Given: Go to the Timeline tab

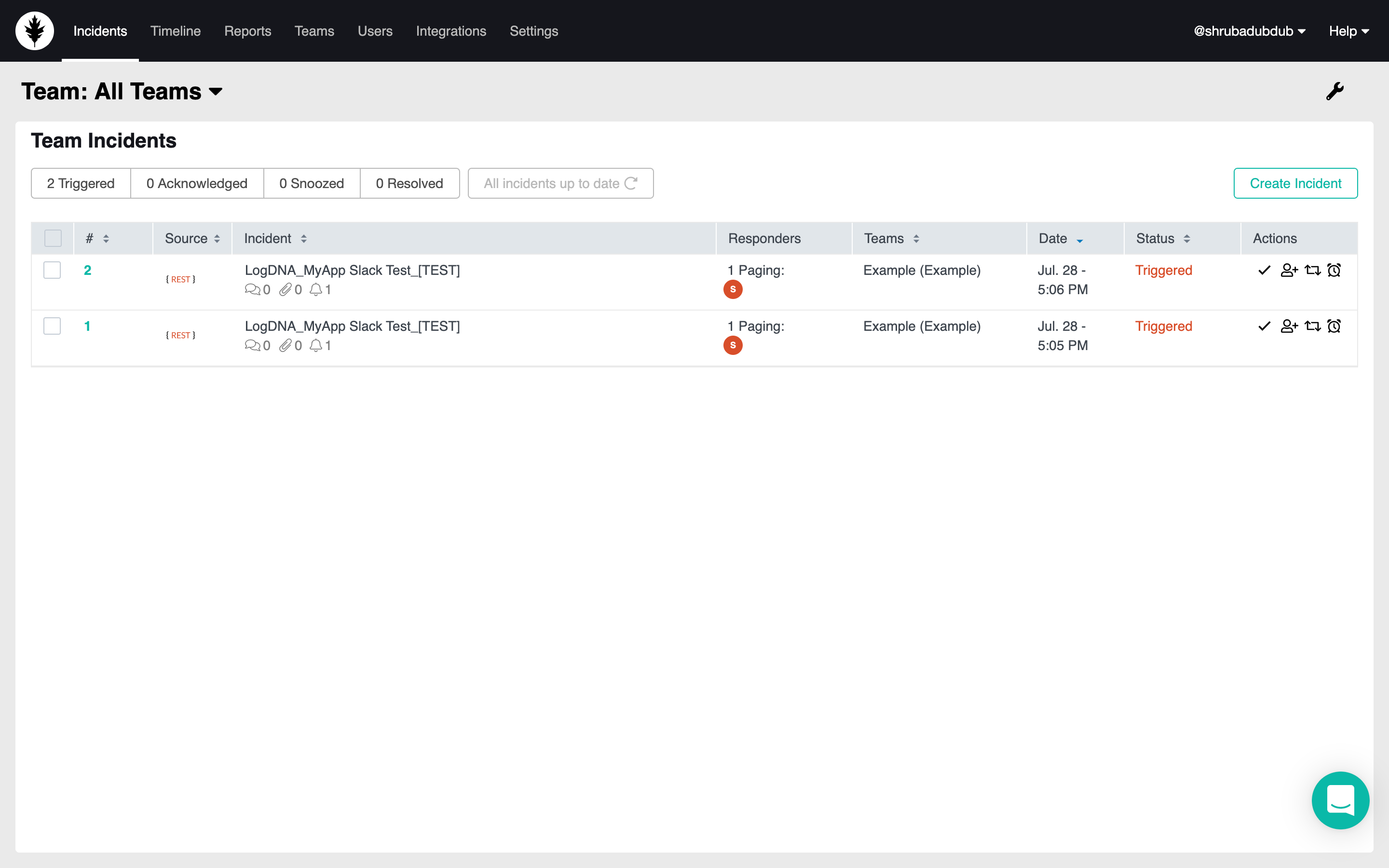Looking at the screenshot, I should pos(175,31).
